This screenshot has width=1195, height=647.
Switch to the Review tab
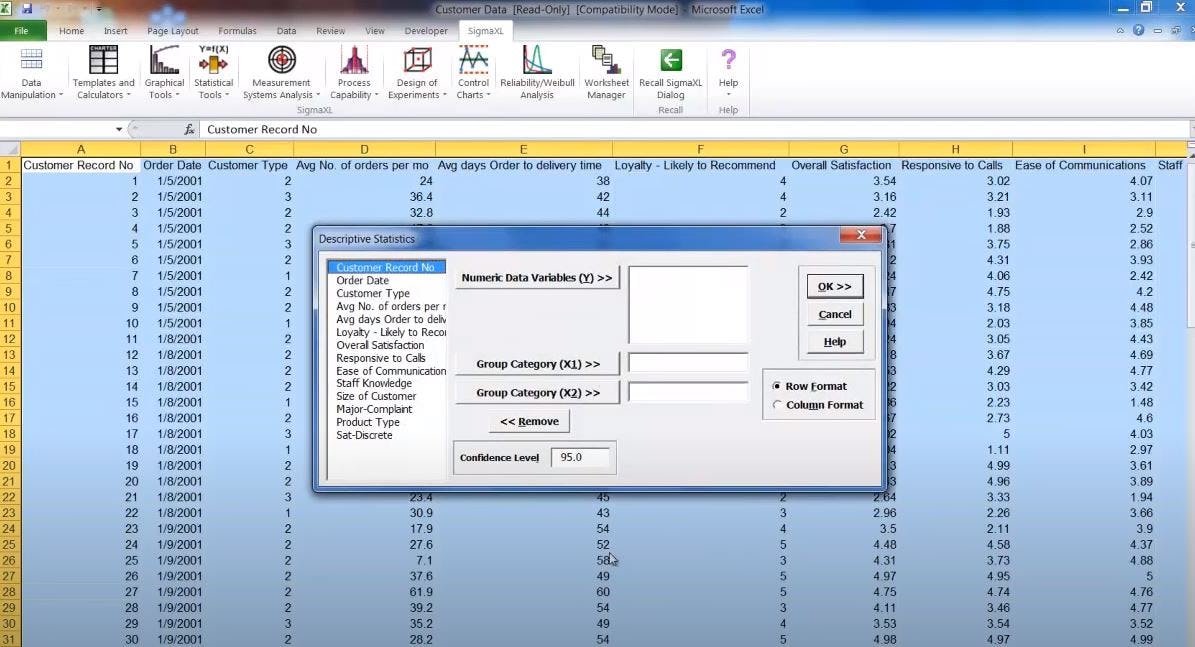tap(331, 31)
